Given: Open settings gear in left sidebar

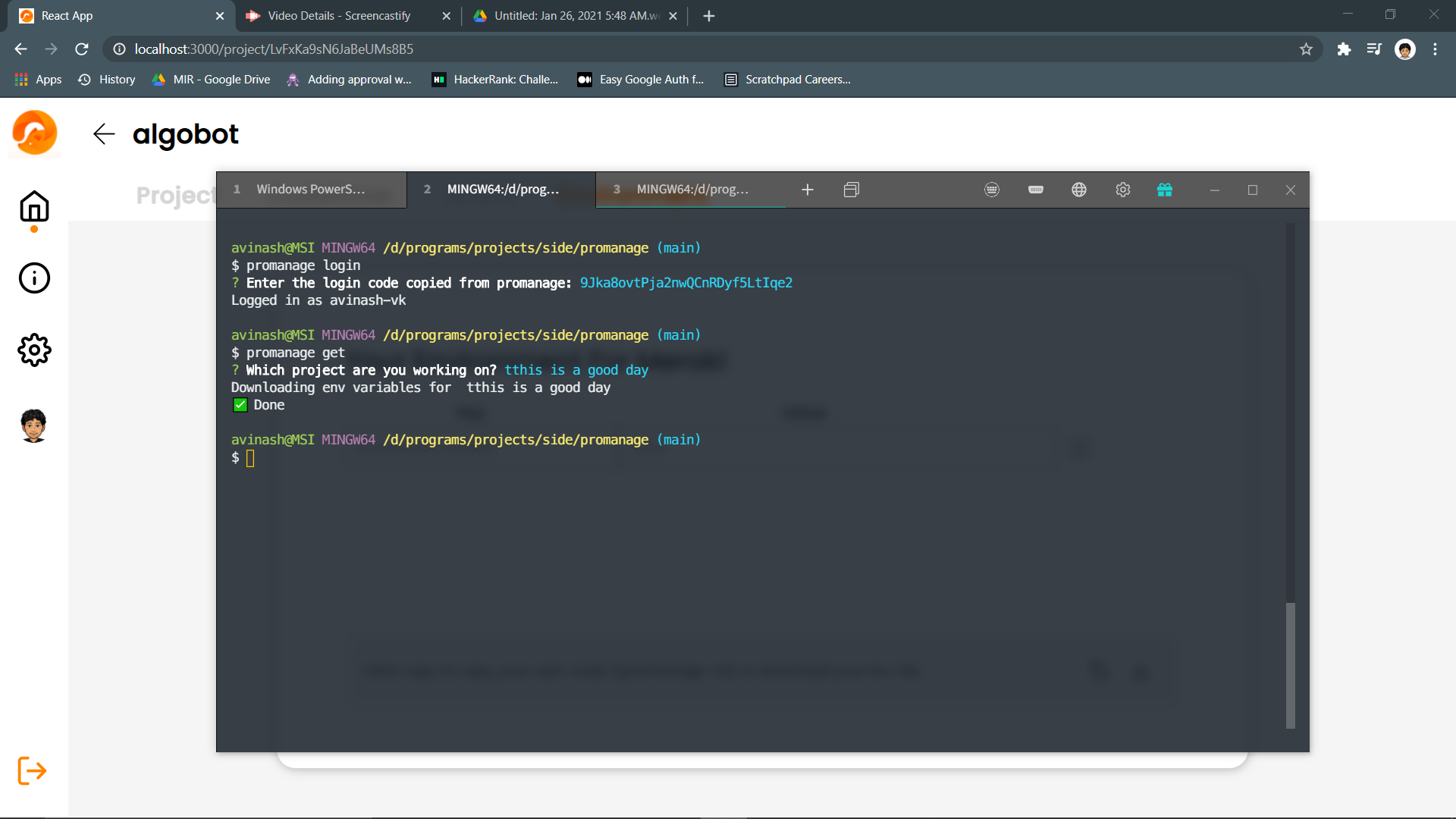Looking at the screenshot, I should 34,350.
